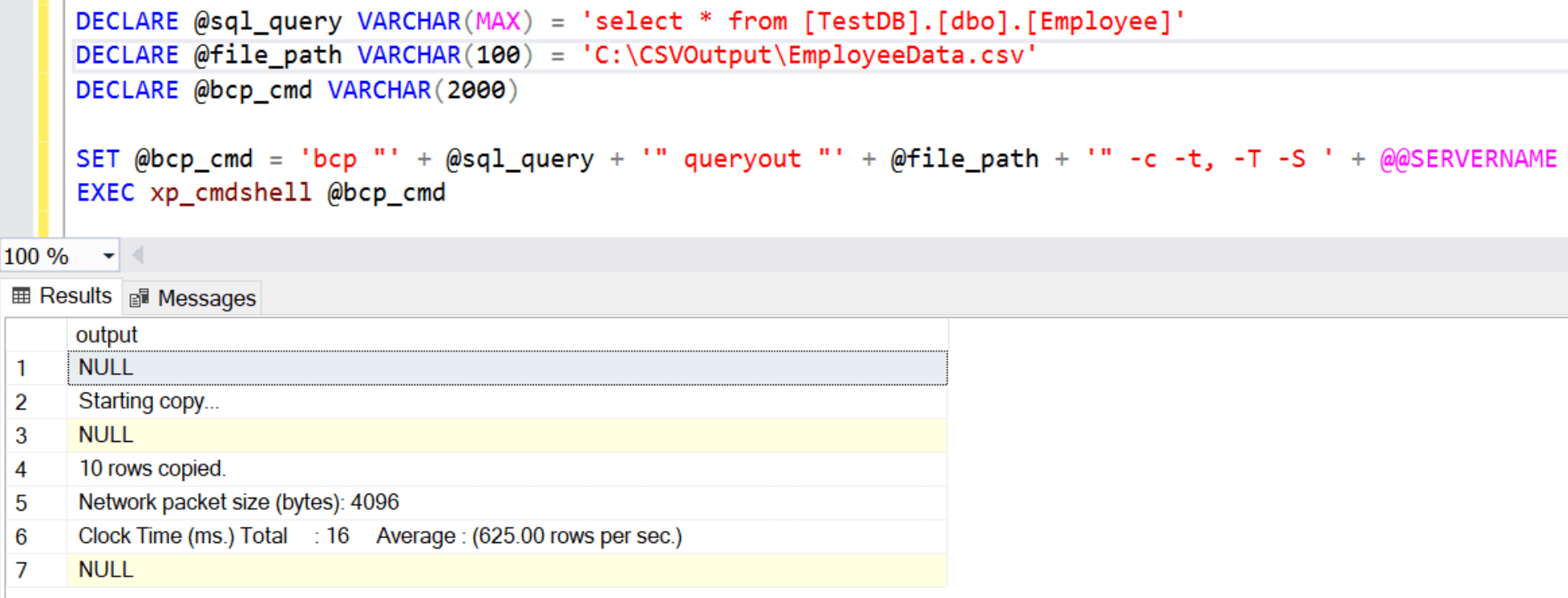Click row number 2 header
This screenshot has height=598, width=1568.
36,402
